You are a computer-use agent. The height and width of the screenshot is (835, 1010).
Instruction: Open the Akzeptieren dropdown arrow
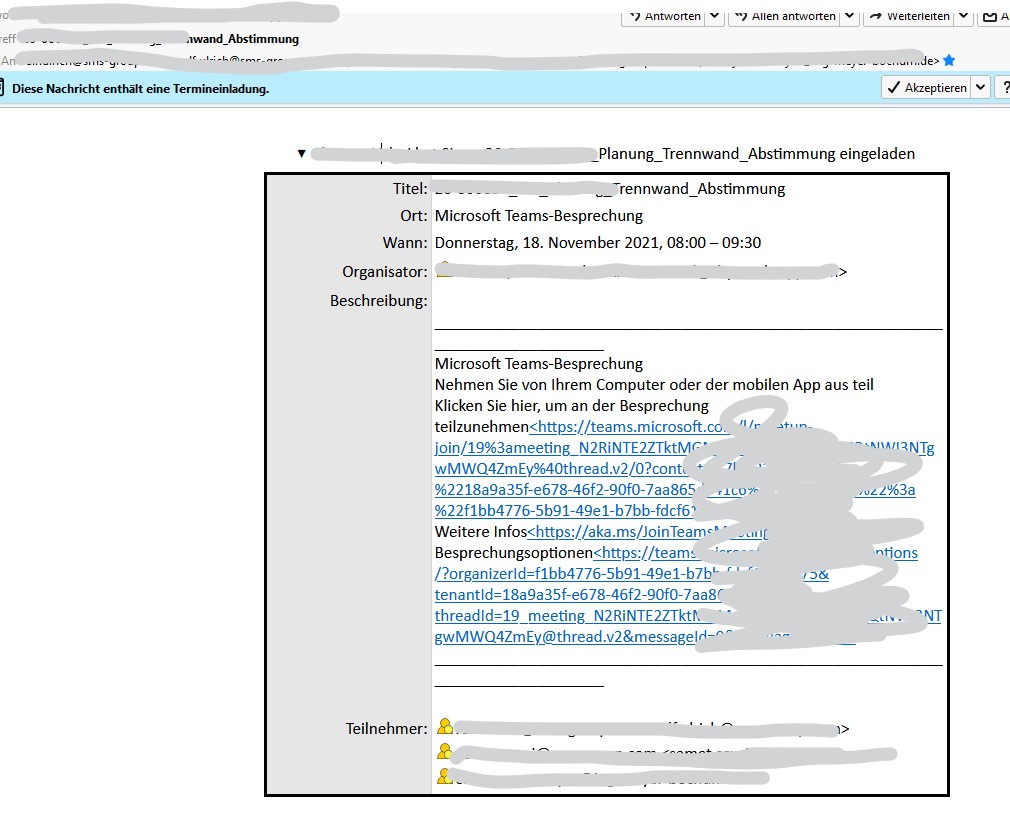point(980,88)
